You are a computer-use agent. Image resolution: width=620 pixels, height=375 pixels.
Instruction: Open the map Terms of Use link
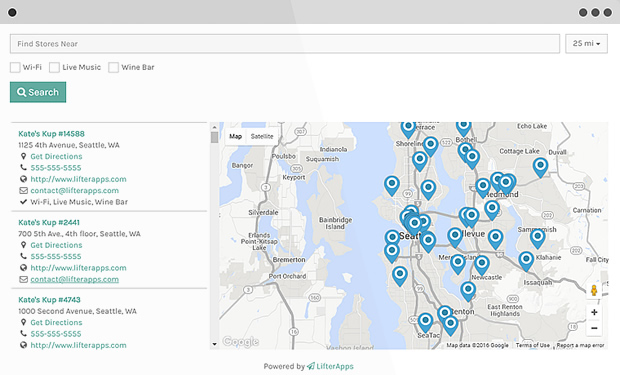533,345
